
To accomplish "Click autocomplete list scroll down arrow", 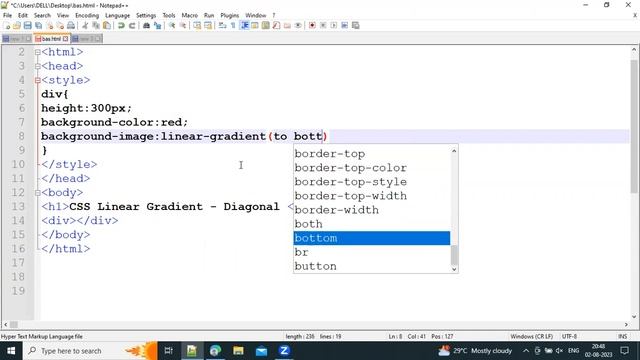I will (454, 269).
